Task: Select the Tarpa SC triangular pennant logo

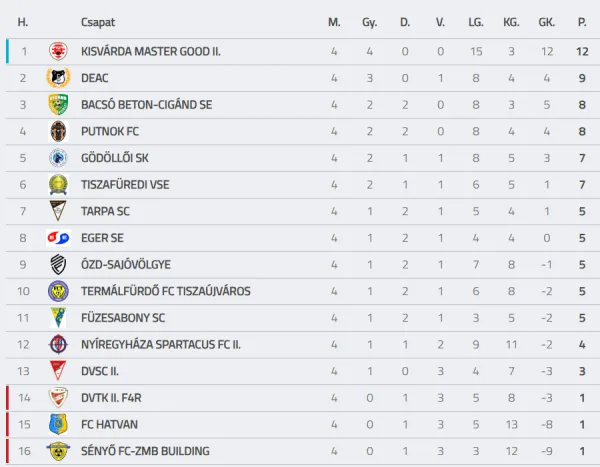Action: coord(58,211)
